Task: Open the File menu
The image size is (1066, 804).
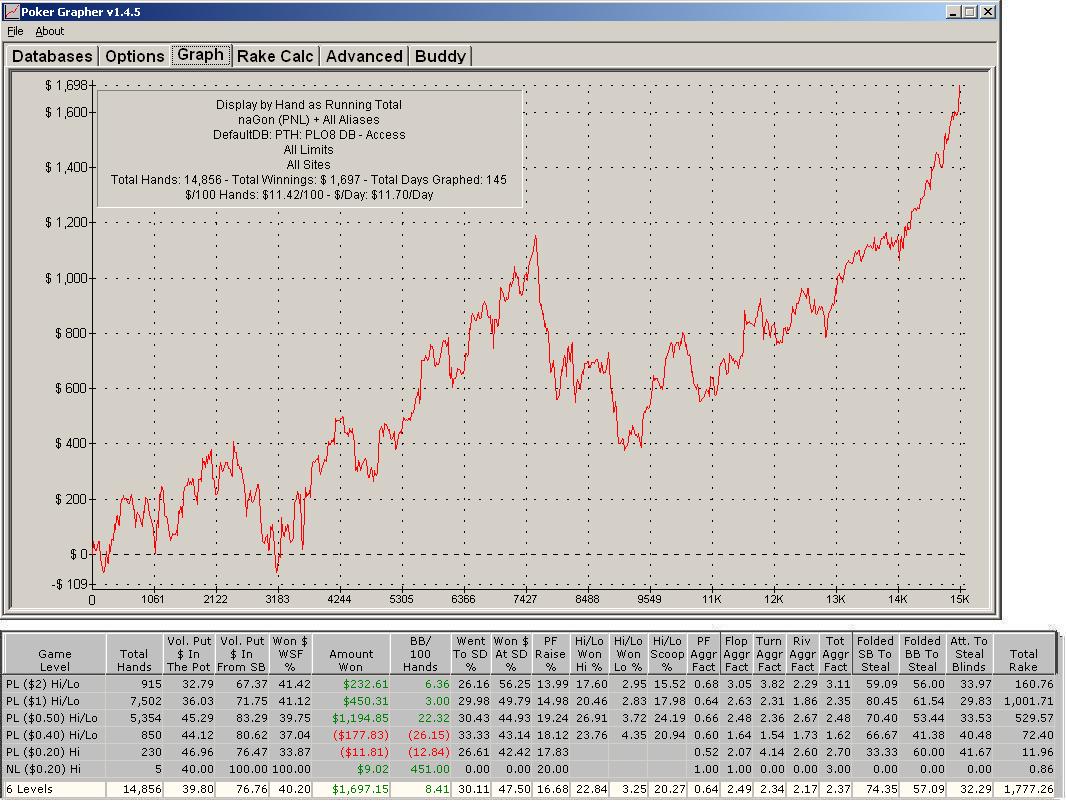Action: coord(15,31)
